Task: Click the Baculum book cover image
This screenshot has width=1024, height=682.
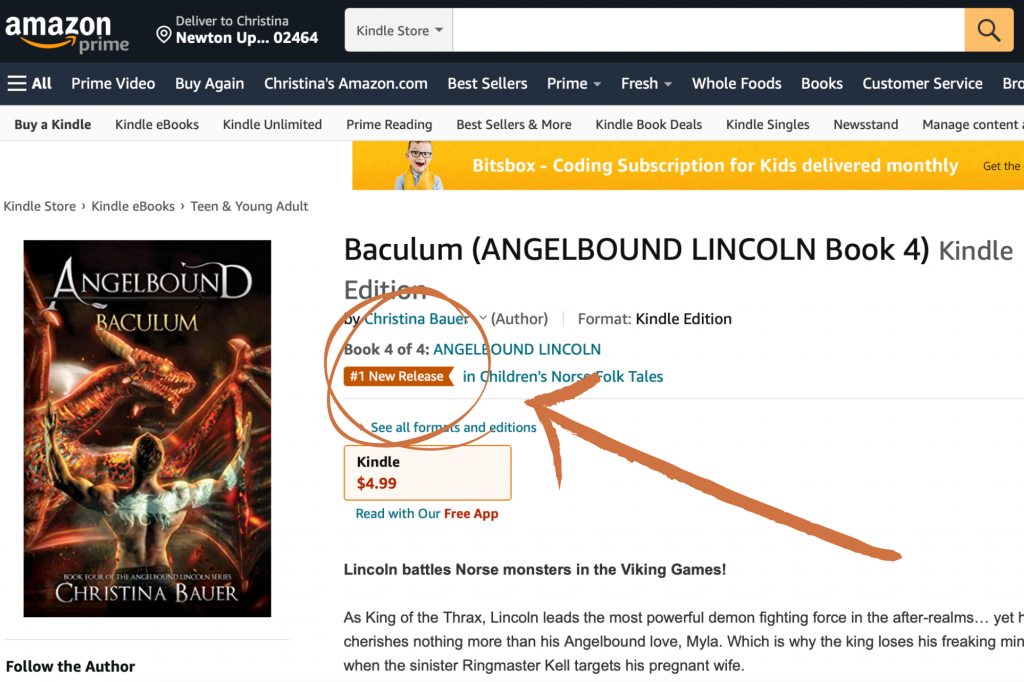Action: pyautogui.click(x=147, y=429)
